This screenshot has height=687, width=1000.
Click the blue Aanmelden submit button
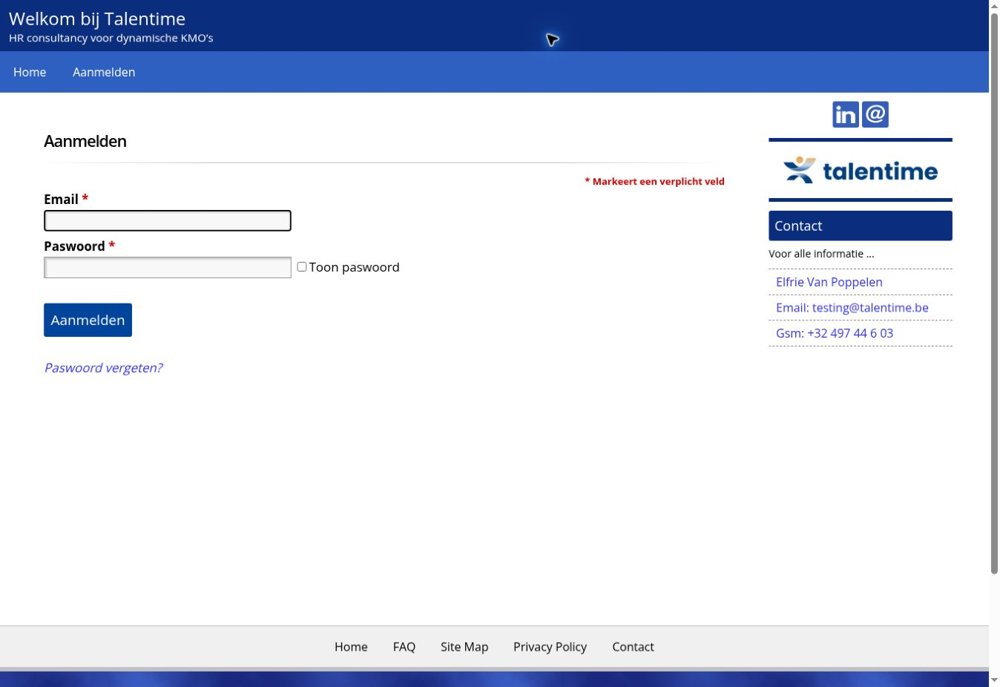click(88, 320)
